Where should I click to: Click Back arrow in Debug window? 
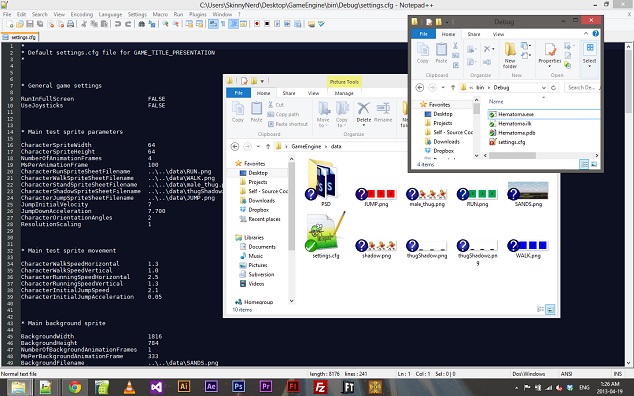click(420, 87)
